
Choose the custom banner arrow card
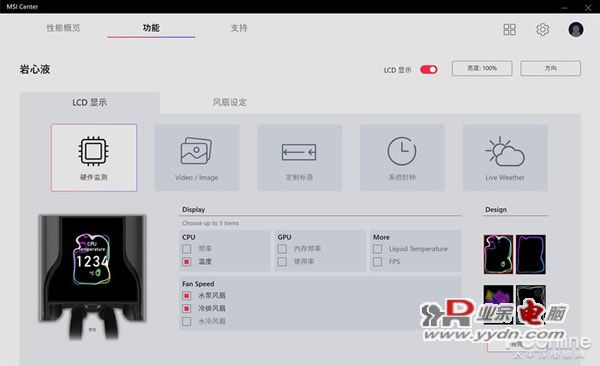pos(299,157)
